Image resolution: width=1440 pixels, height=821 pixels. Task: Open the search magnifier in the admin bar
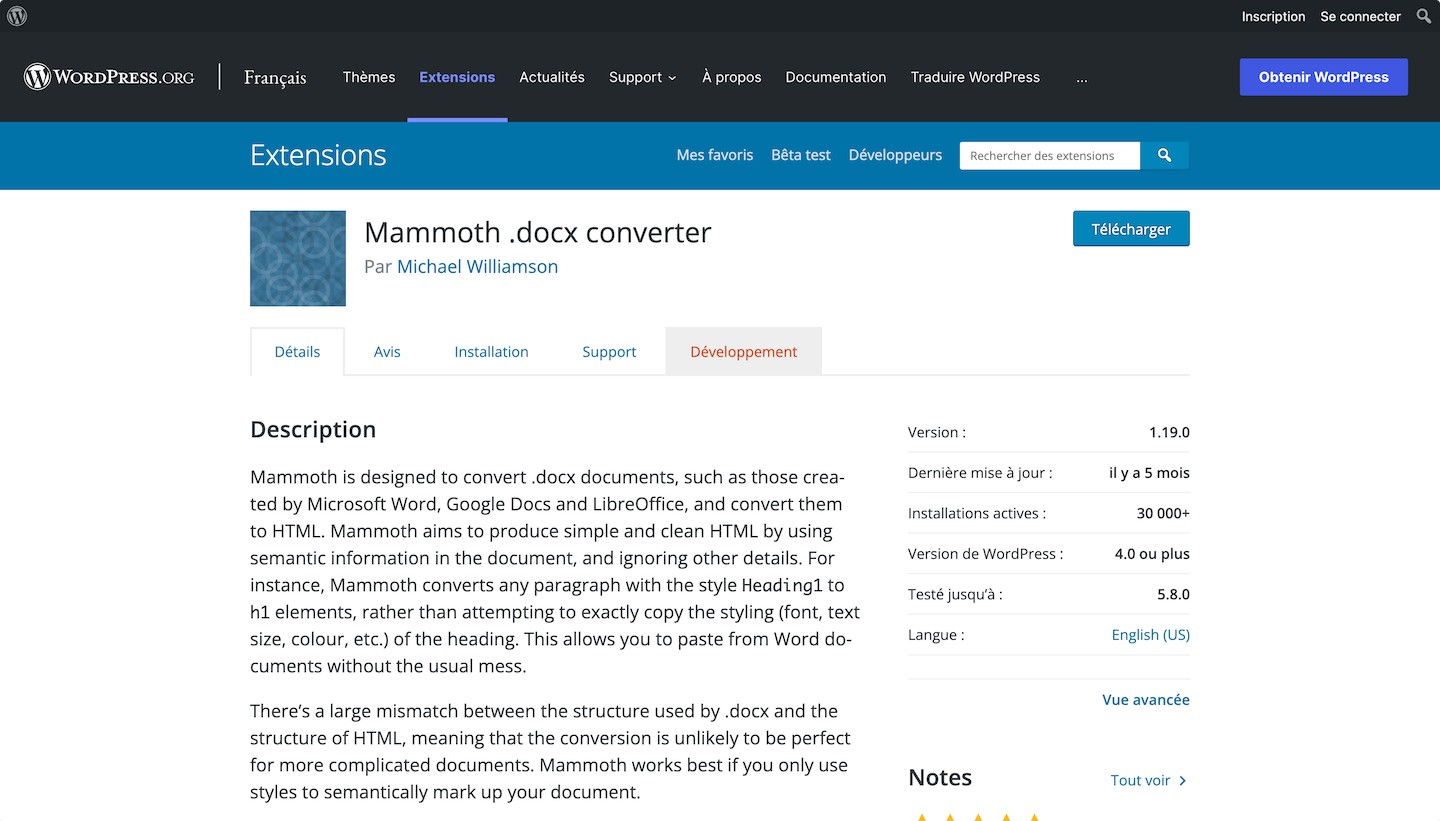pyautogui.click(x=1424, y=16)
